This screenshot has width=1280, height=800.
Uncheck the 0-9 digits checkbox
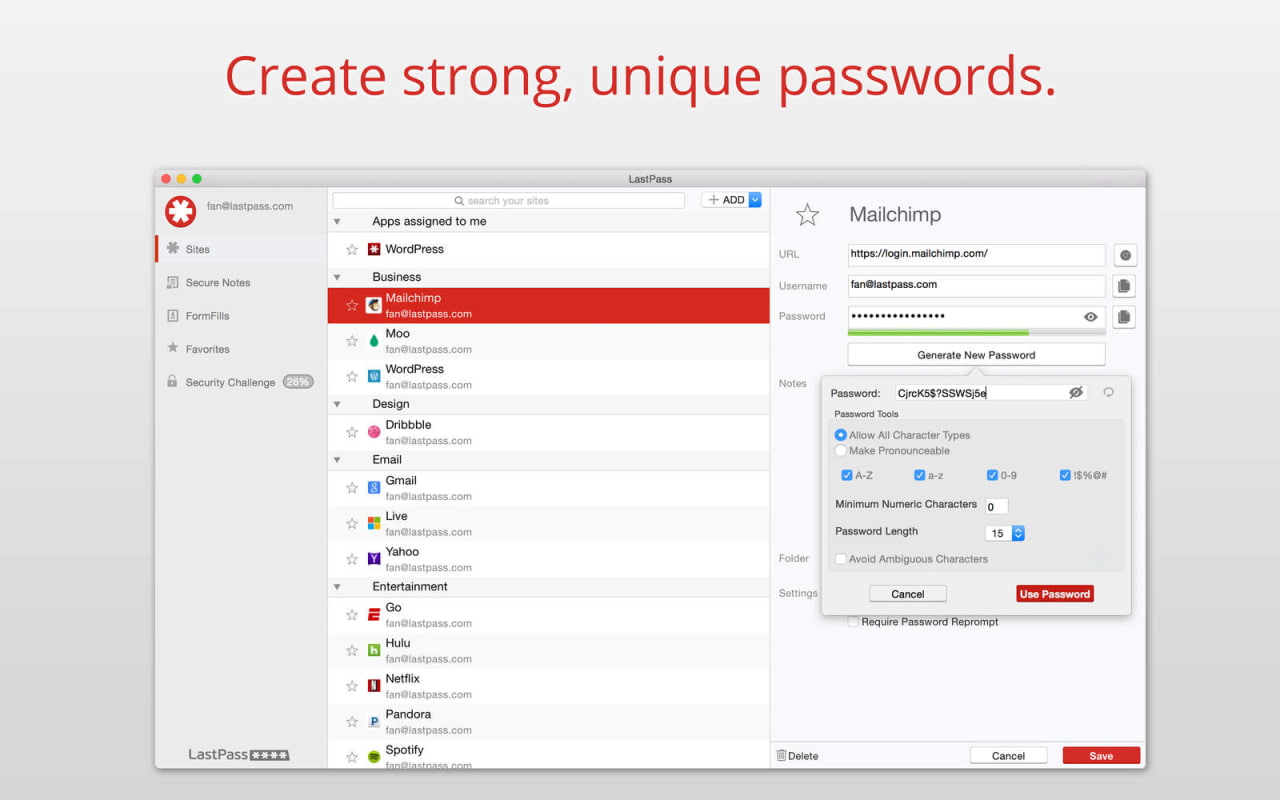tap(992, 475)
